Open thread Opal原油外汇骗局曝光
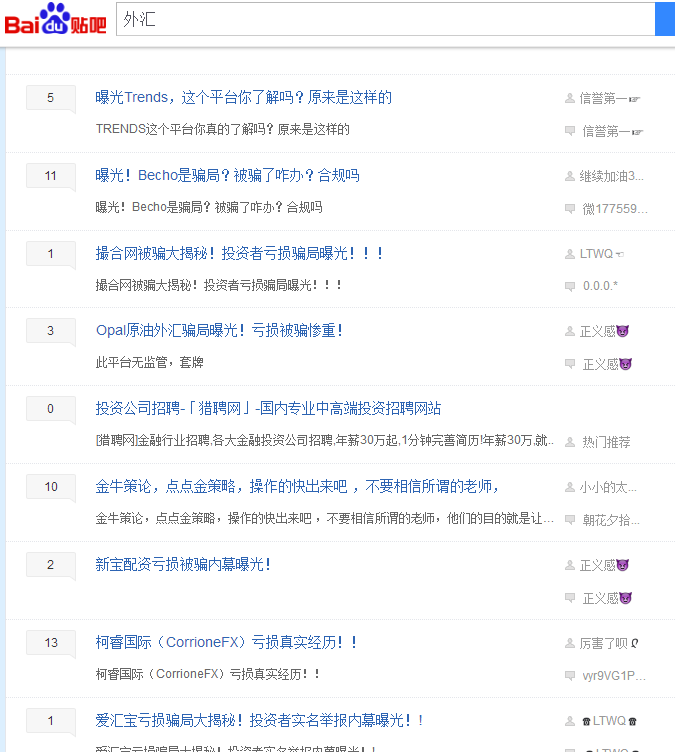675x752 pixels. click(219, 330)
